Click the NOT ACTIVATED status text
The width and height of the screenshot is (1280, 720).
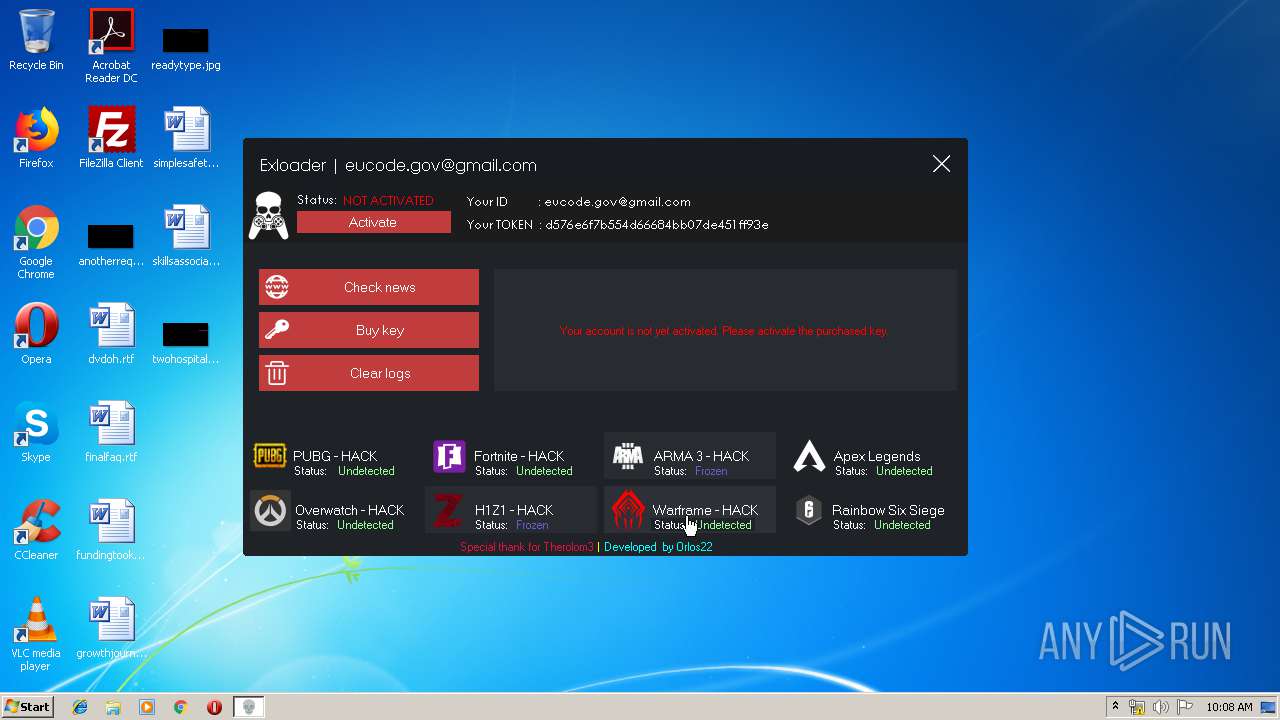tap(388, 200)
